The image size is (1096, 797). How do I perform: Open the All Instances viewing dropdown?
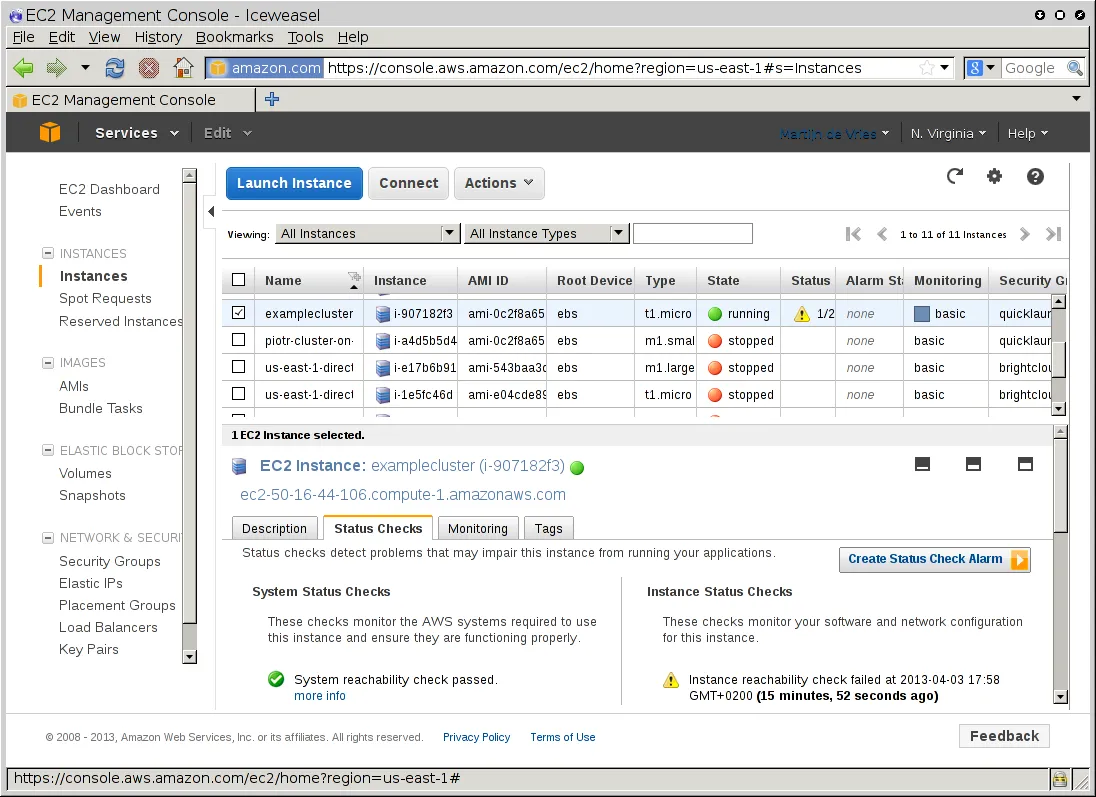368,234
